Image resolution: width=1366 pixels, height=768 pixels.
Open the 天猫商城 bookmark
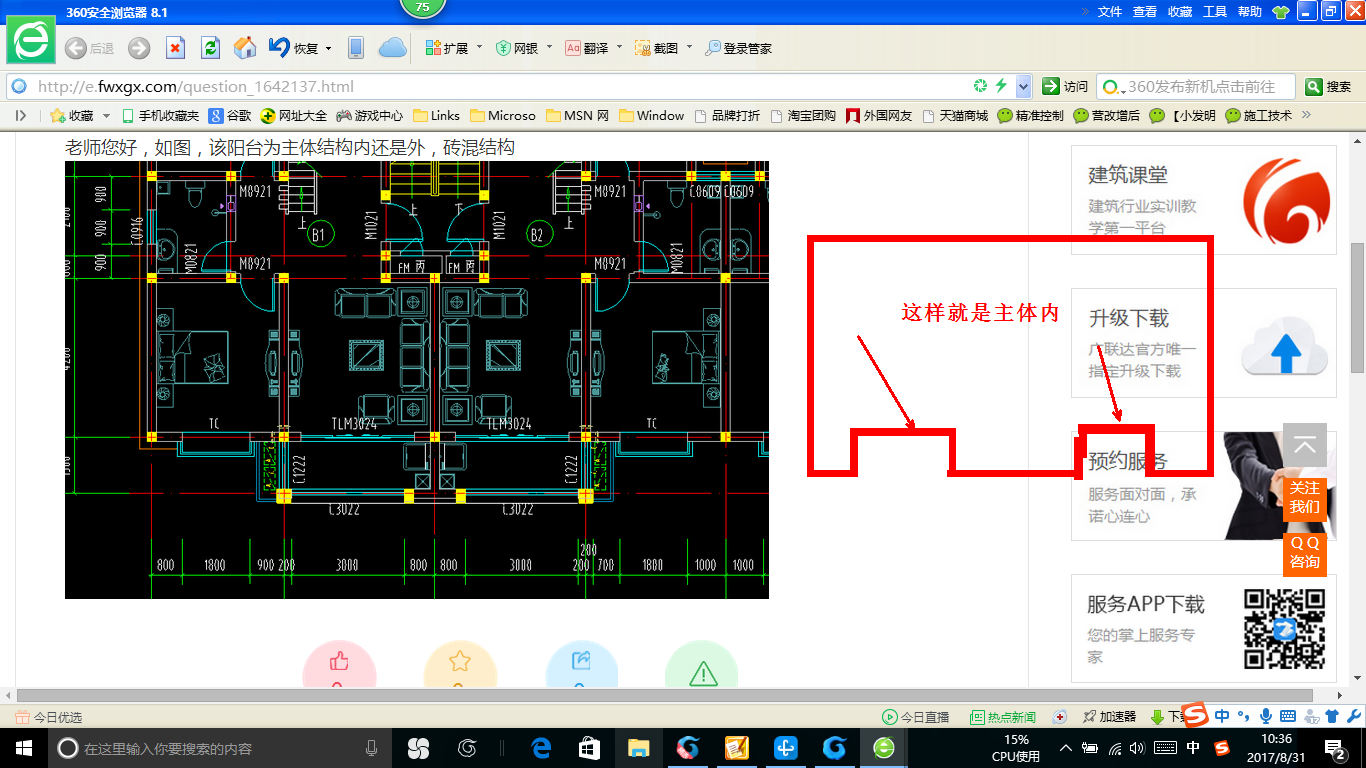pos(954,116)
